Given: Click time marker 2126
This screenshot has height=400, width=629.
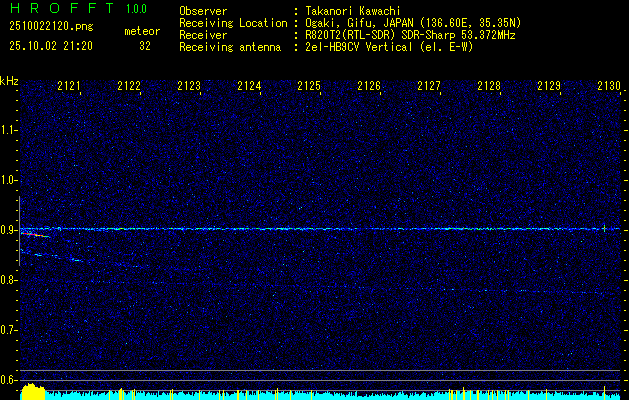Looking at the screenshot, I should coord(369,86).
